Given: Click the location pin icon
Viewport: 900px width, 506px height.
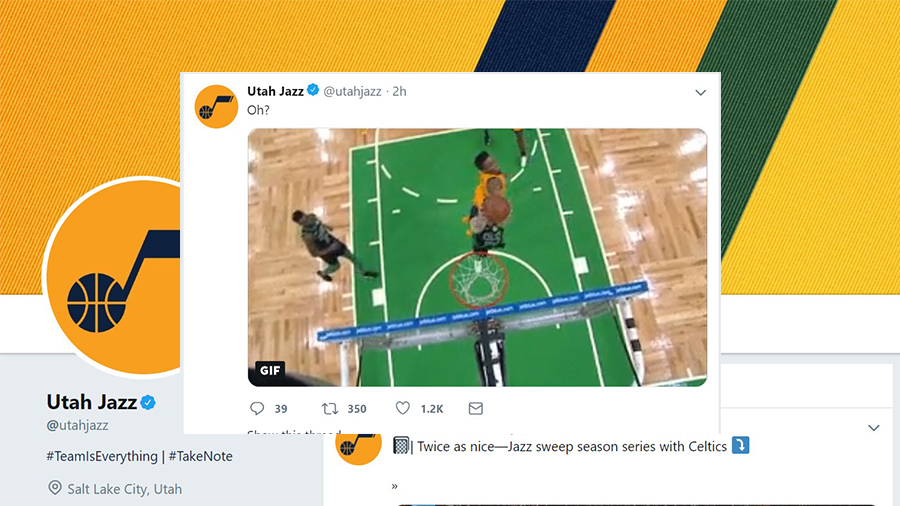Looking at the screenshot, I should 55,488.
